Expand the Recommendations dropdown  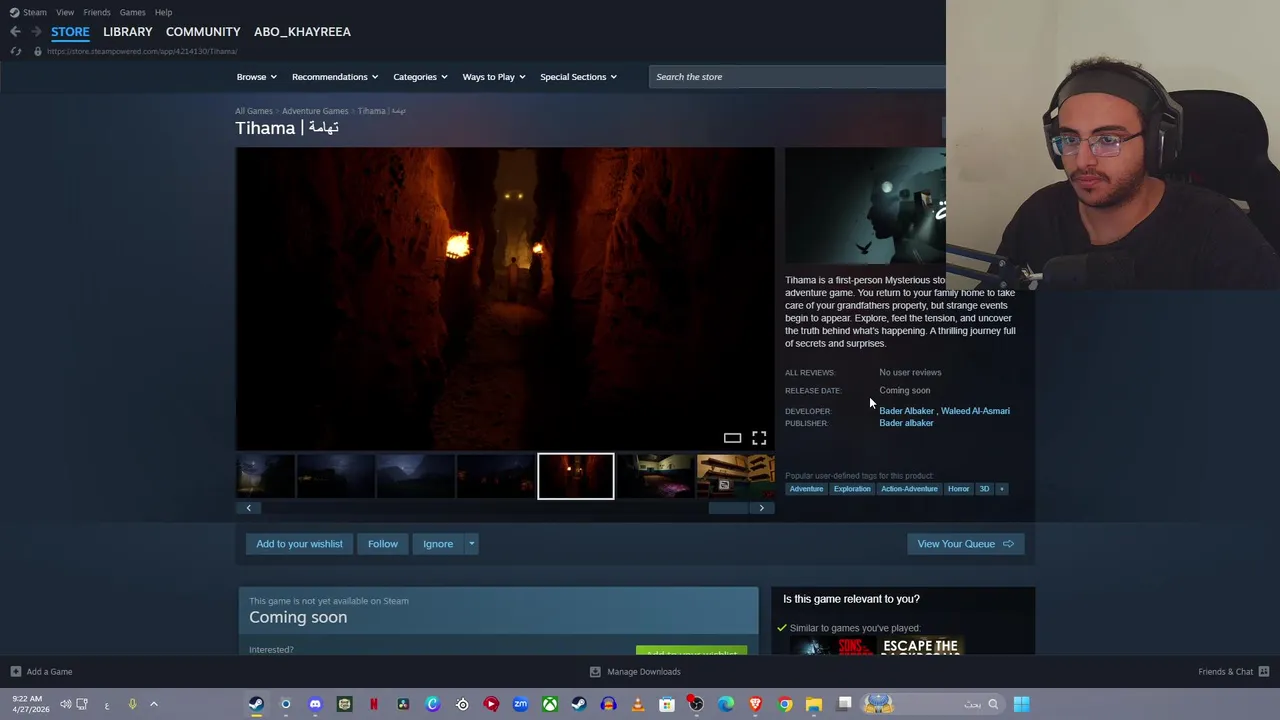tap(335, 77)
